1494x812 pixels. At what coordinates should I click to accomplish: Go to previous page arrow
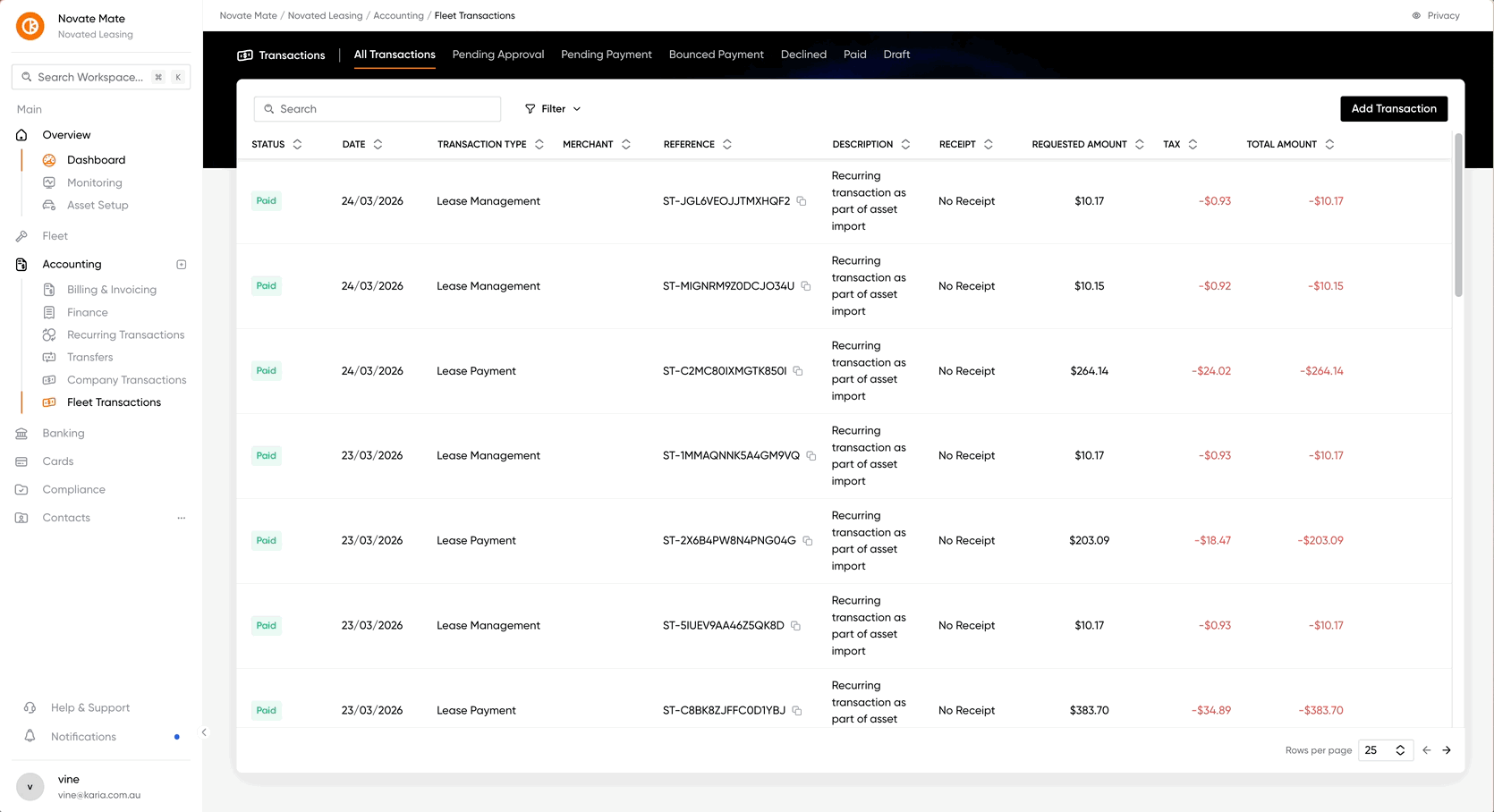tap(1426, 750)
